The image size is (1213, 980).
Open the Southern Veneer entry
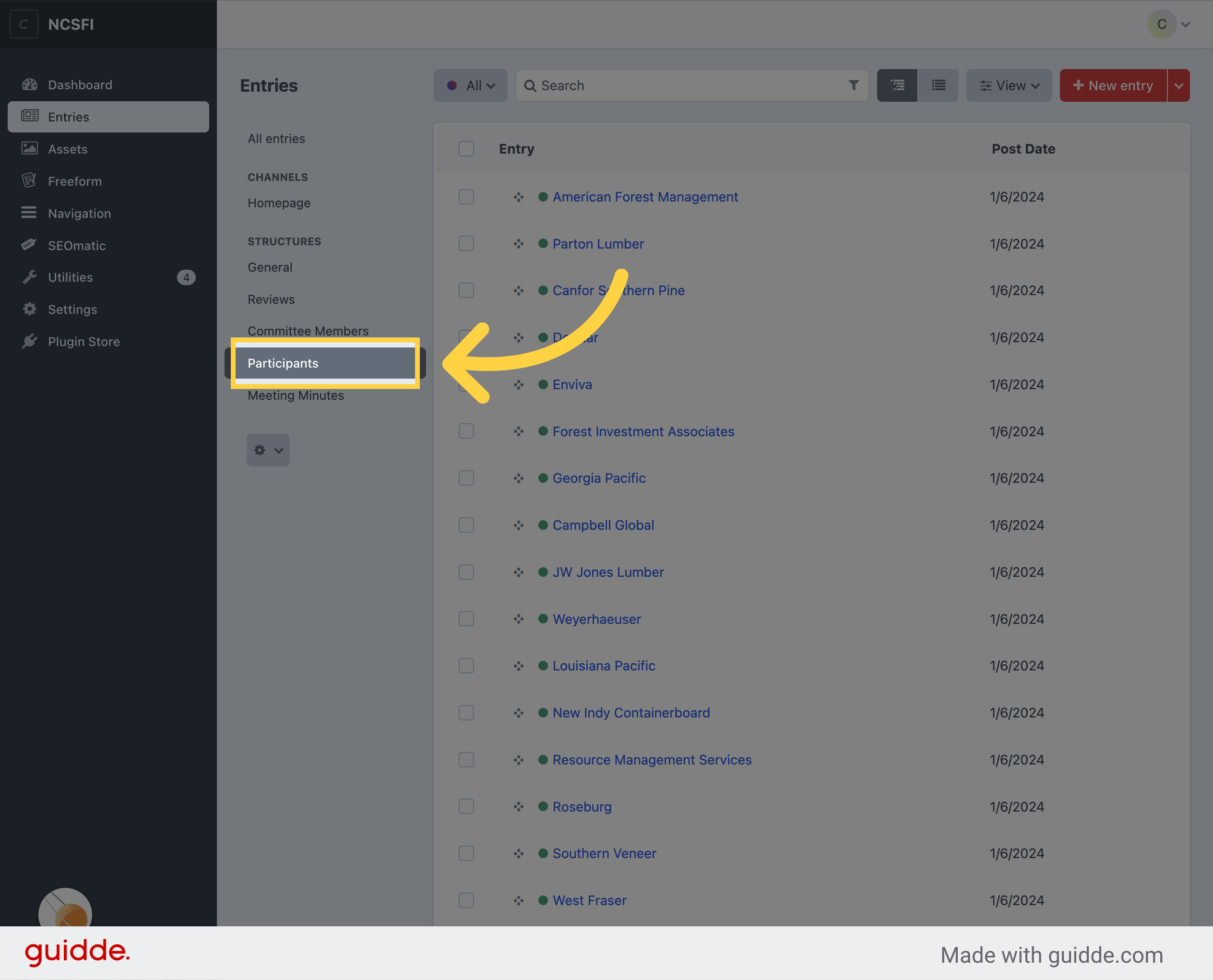pos(605,854)
